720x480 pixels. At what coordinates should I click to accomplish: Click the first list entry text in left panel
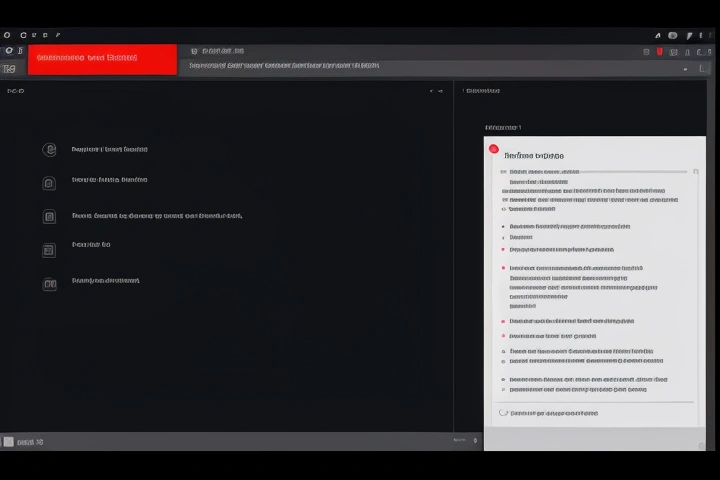pos(110,149)
